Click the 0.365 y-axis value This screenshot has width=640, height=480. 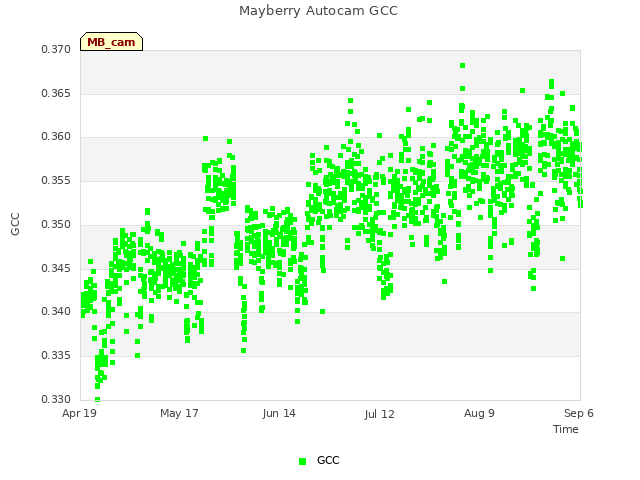click(x=56, y=93)
